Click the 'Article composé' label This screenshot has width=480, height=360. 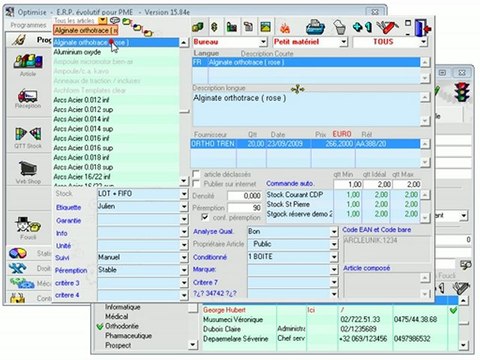367,268
